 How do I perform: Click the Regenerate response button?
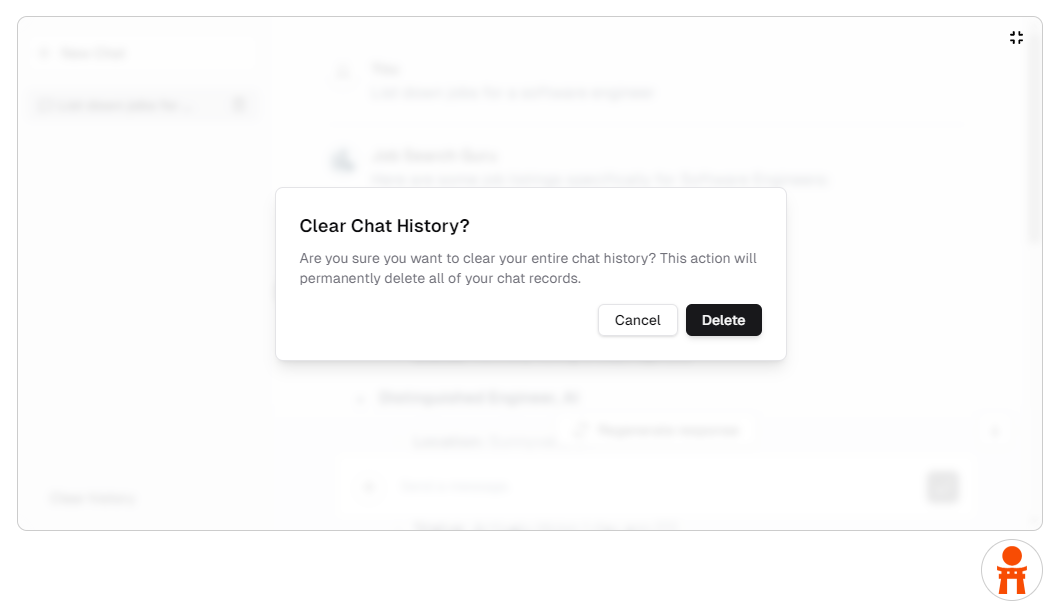pos(667,430)
